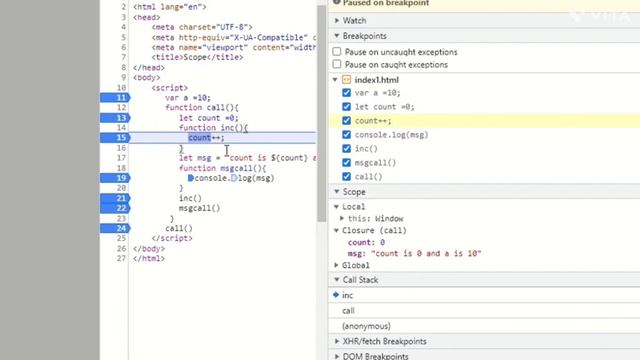Click the blue current-frame arrow beside inc
This screenshot has width=640, height=360.
(x=336, y=295)
